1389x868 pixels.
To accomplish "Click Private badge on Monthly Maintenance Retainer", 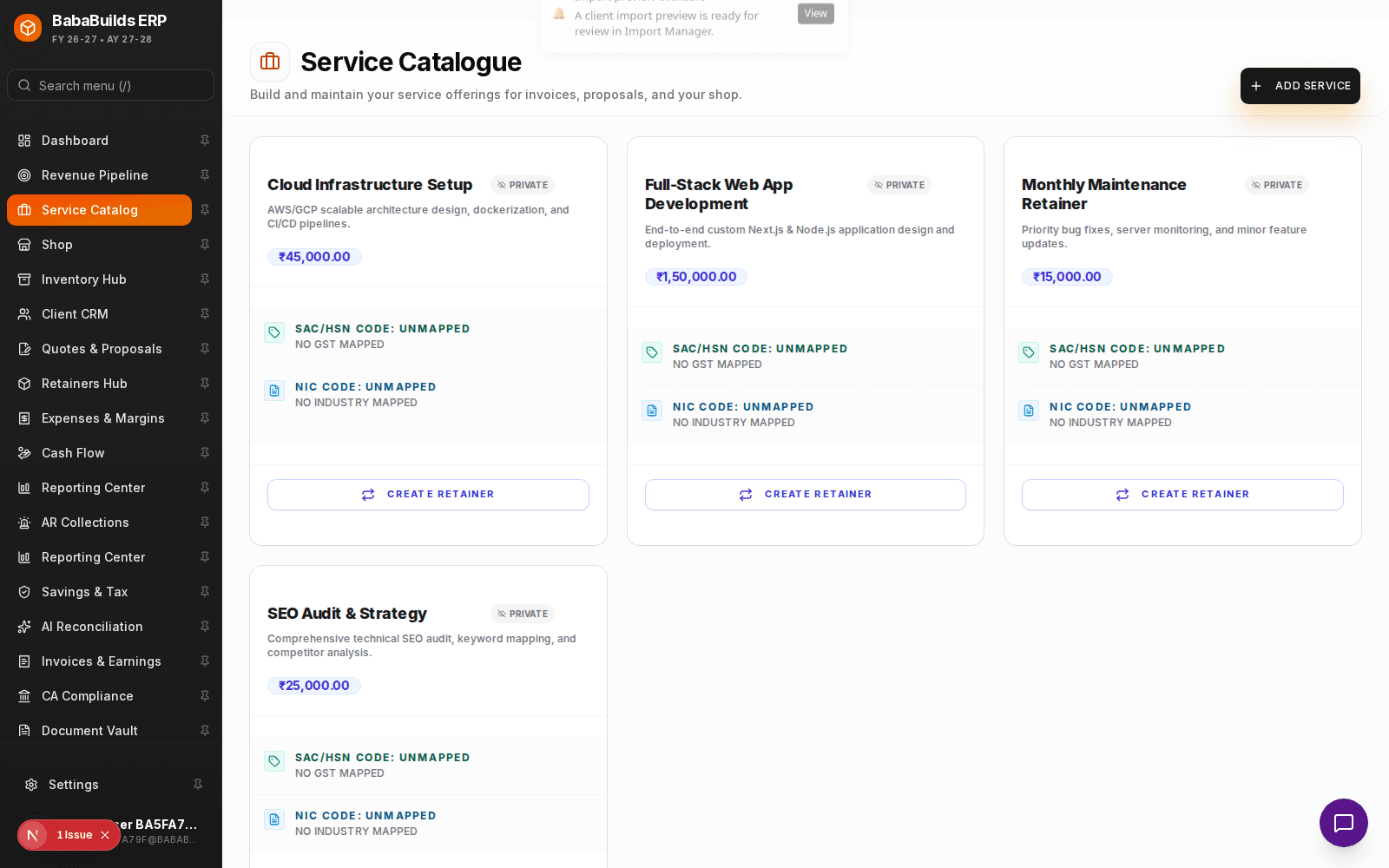I will point(1277,185).
